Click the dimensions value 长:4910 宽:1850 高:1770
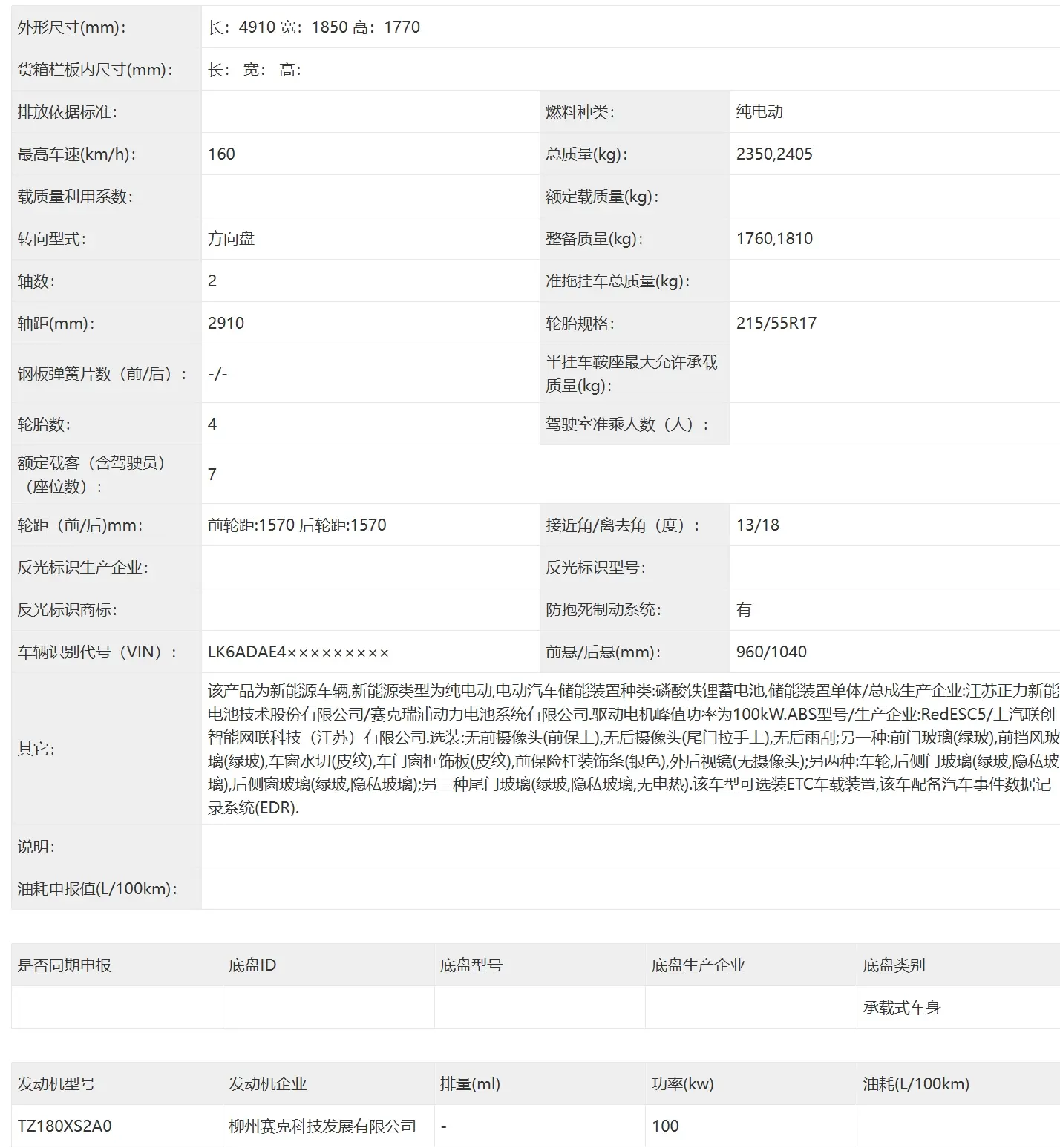Viewport: 1060px width, 1148px height. click(314, 27)
